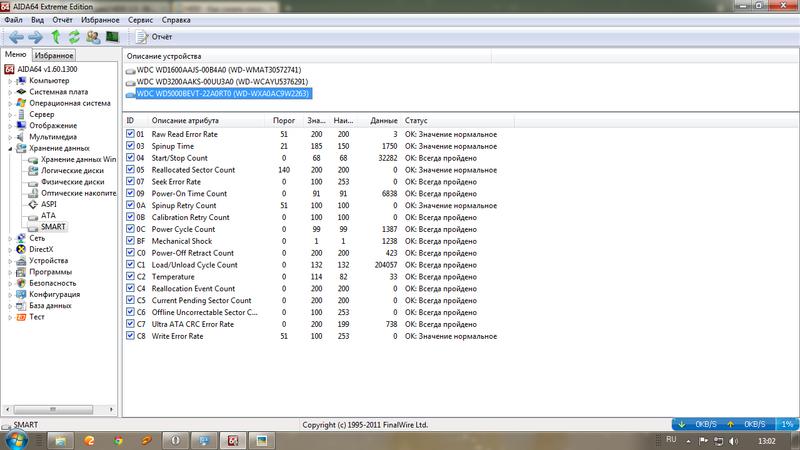Click the green monitor toolbar icon
Image resolution: width=800 pixels, height=450 pixels.
[112, 37]
